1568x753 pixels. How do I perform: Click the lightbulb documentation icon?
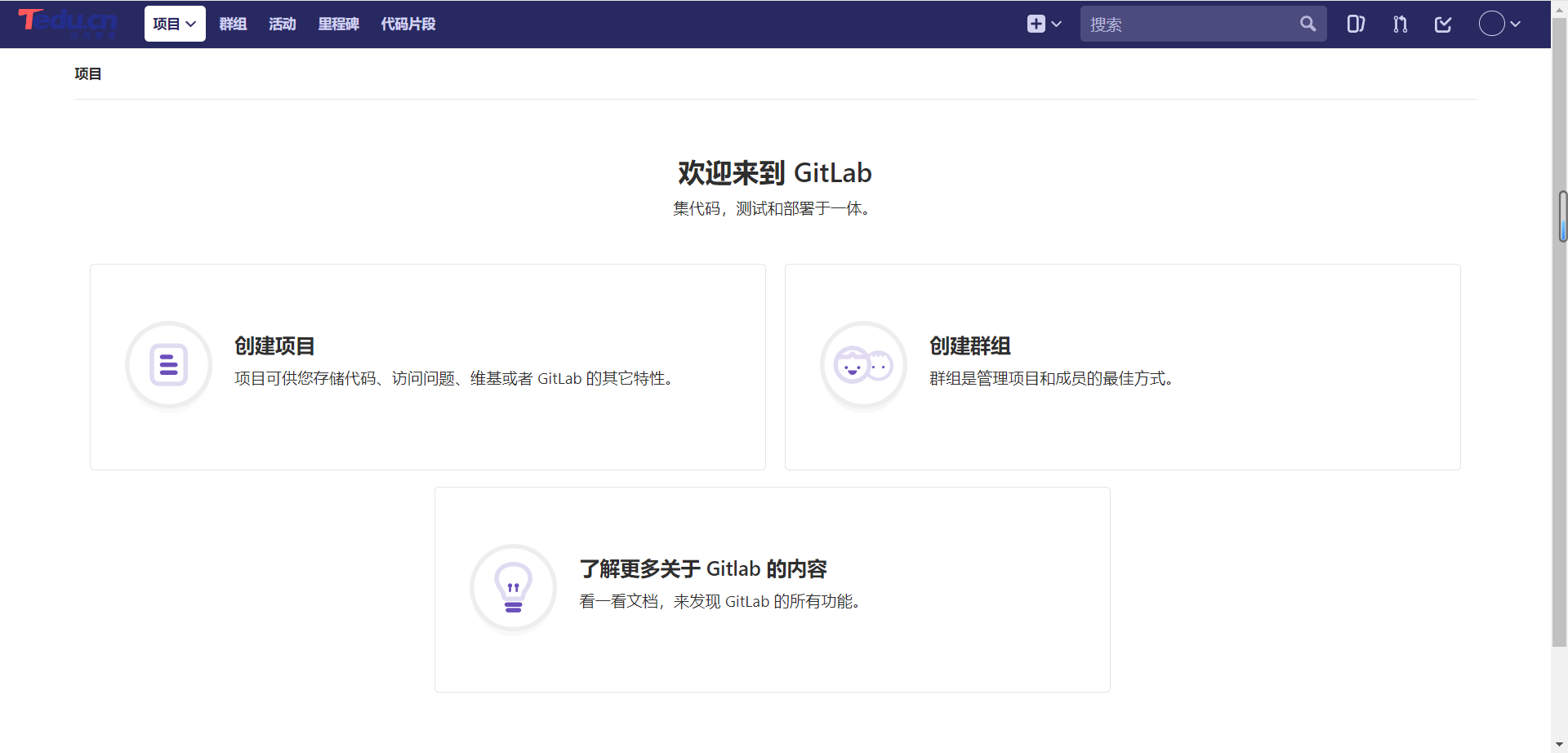click(514, 588)
